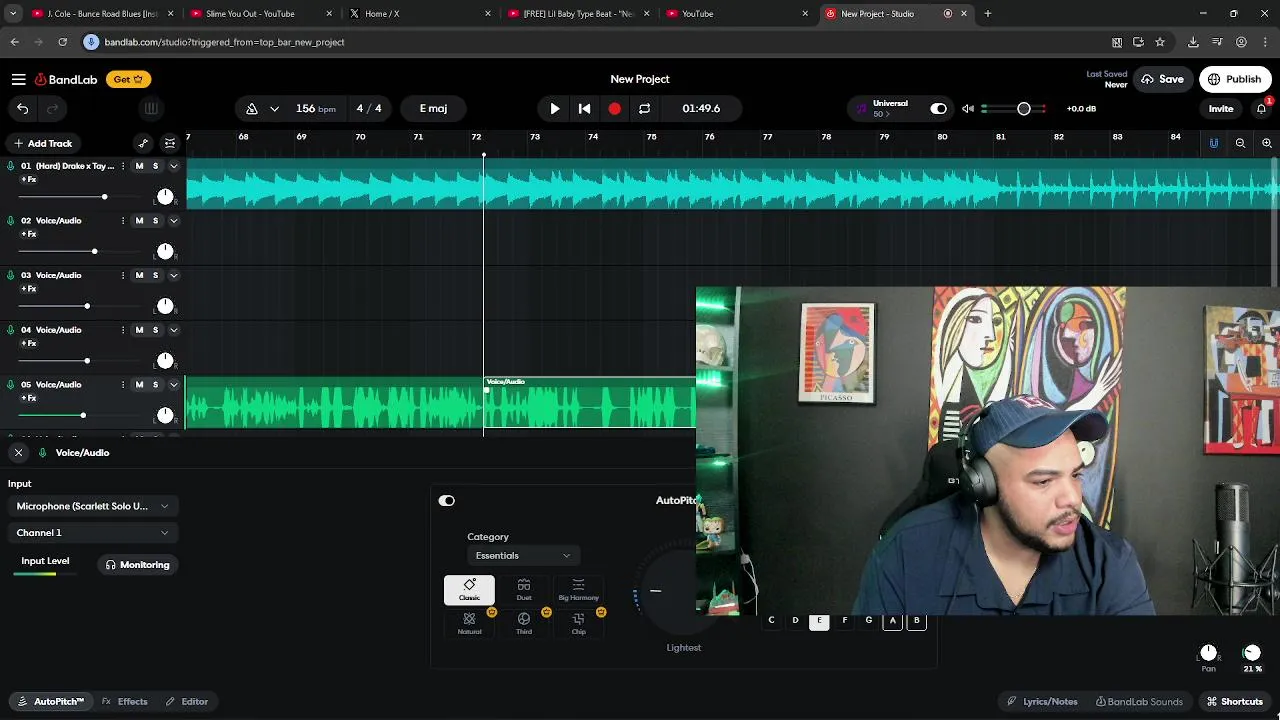
Task: Click the undo arrow icon
Action: pyautogui.click(x=22, y=108)
